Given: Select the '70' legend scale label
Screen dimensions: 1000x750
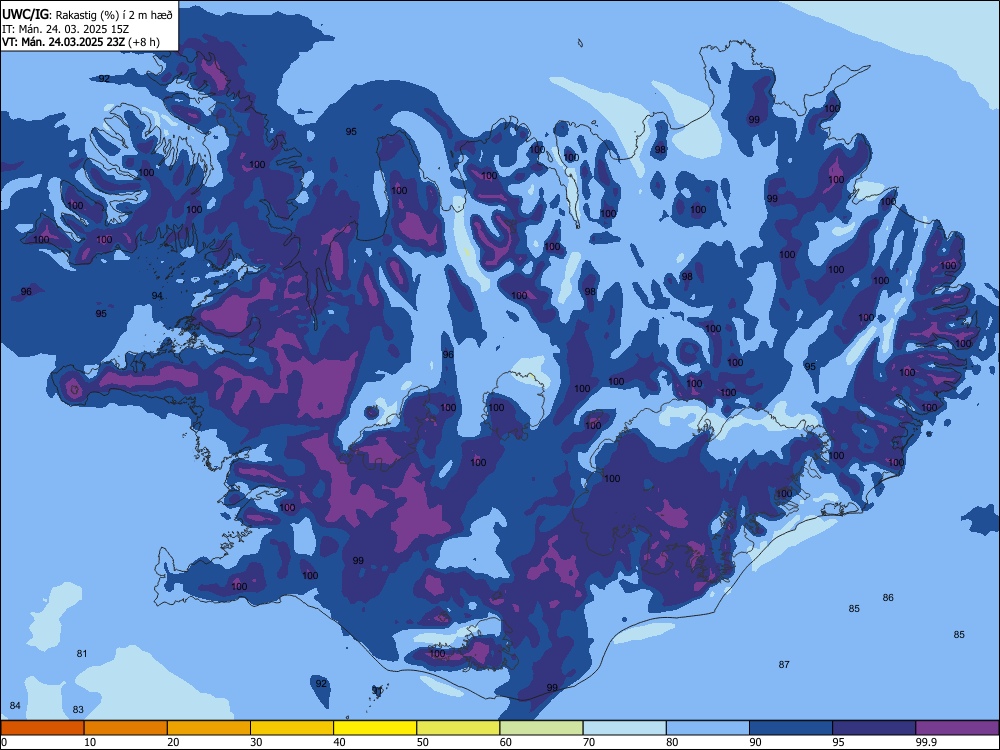Looking at the screenshot, I should pos(589,742).
